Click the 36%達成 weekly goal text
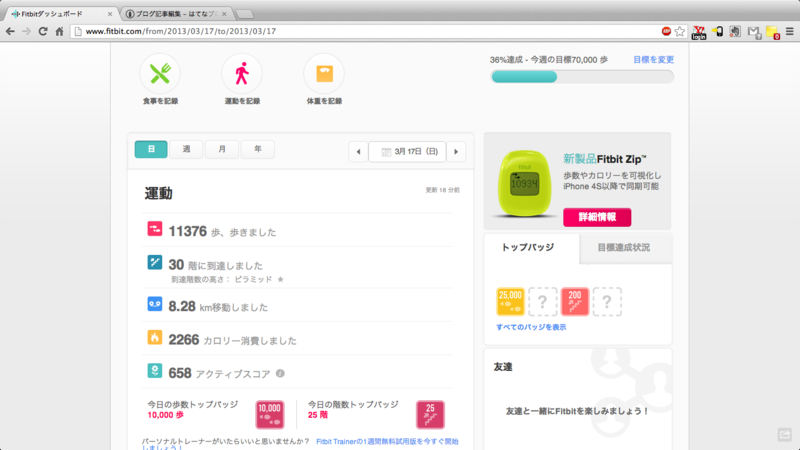 click(x=548, y=60)
